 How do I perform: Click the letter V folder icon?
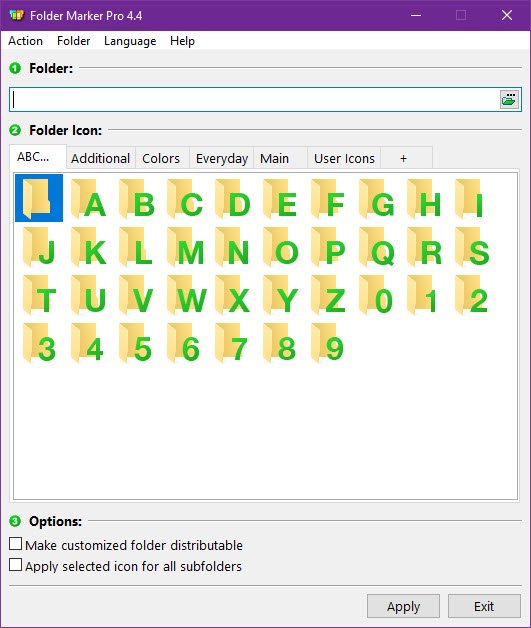tap(135, 294)
